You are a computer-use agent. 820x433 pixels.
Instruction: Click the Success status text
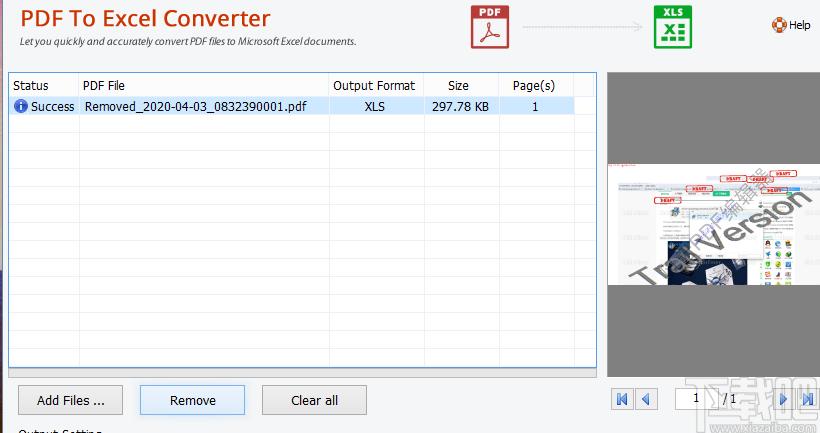coord(52,107)
